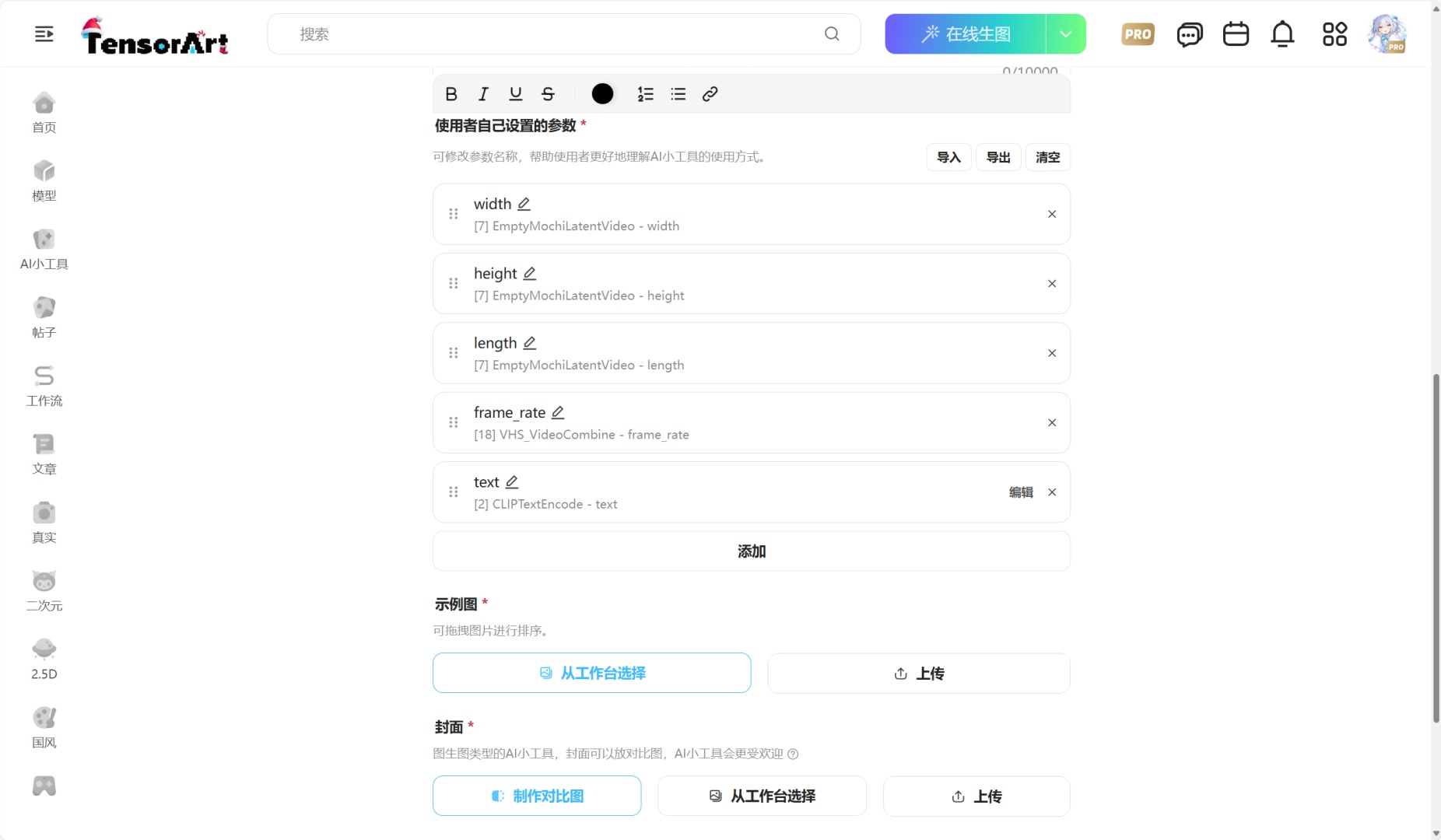The width and height of the screenshot is (1441, 840).
Task: Click the page vertical scrollbar thumb
Action: (1436, 548)
